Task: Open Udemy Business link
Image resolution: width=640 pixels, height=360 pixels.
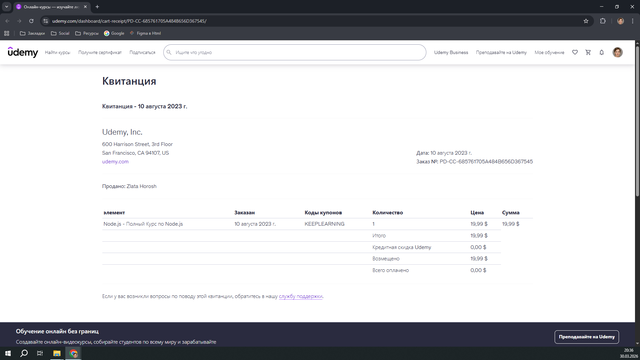Action: [x=451, y=53]
